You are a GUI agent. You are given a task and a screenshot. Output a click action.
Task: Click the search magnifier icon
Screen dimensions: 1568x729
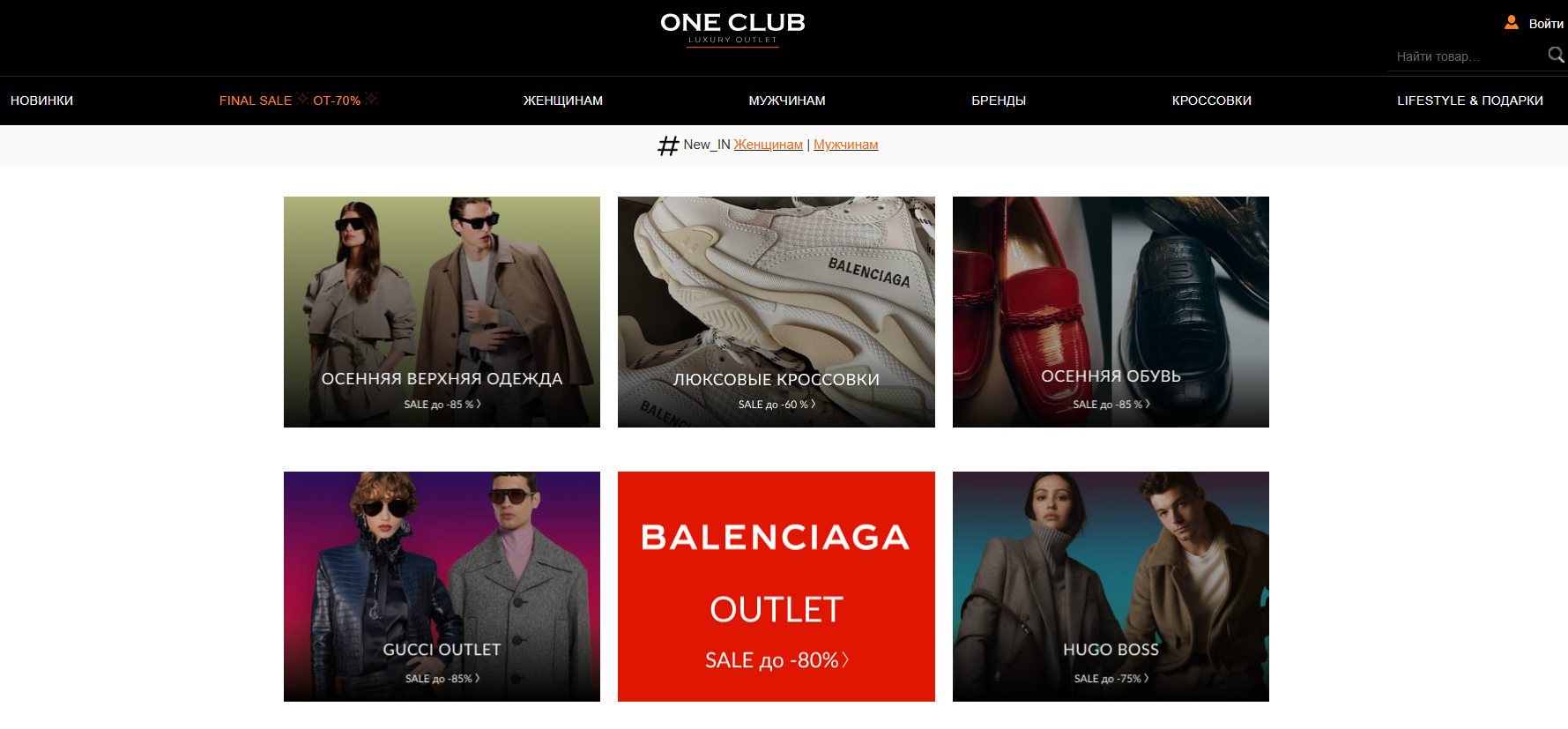1556,56
